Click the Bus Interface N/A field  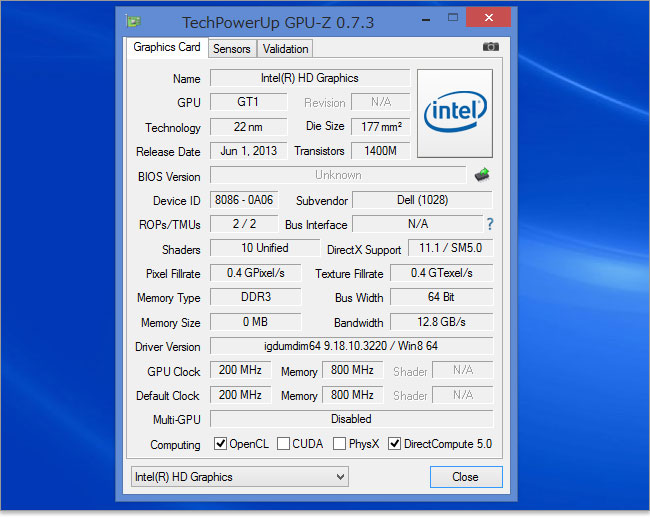417,224
